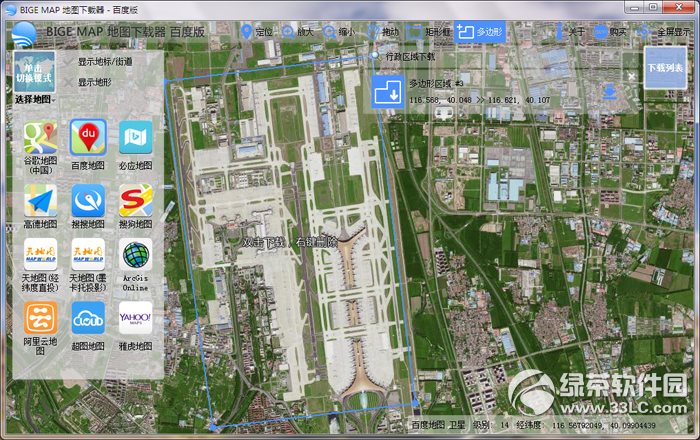Select the Aliyun Maps orange icon
Image resolution: width=700 pixels, height=440 pixels.
point(41,318)
